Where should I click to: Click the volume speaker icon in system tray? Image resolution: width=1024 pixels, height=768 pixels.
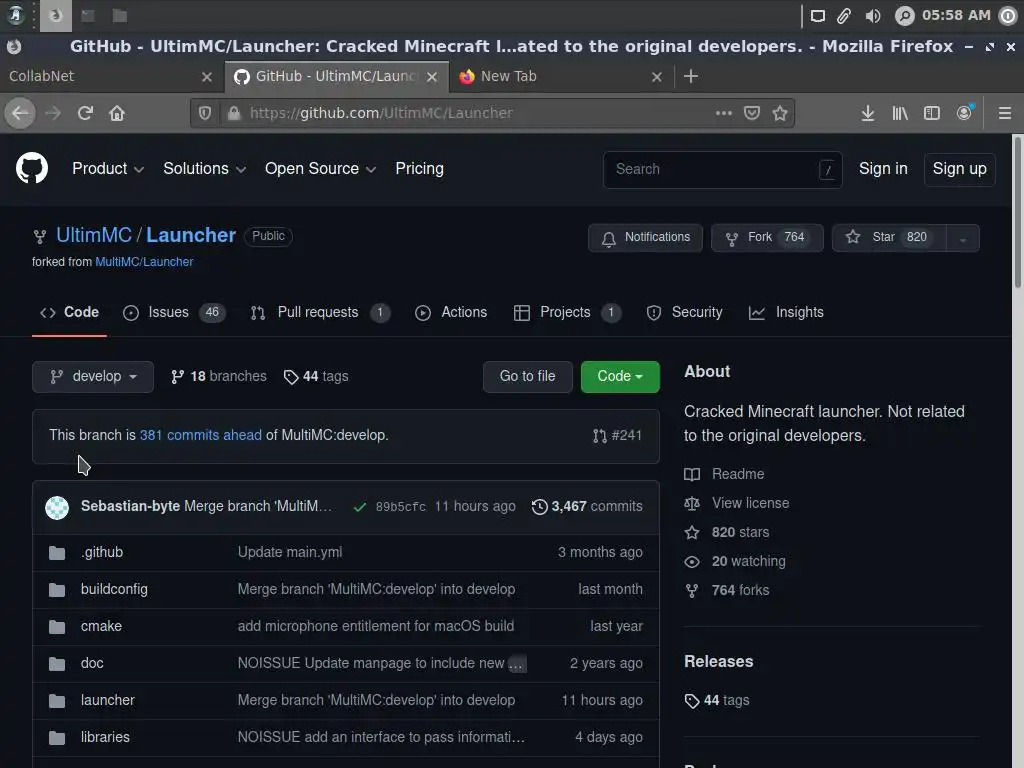872,16
